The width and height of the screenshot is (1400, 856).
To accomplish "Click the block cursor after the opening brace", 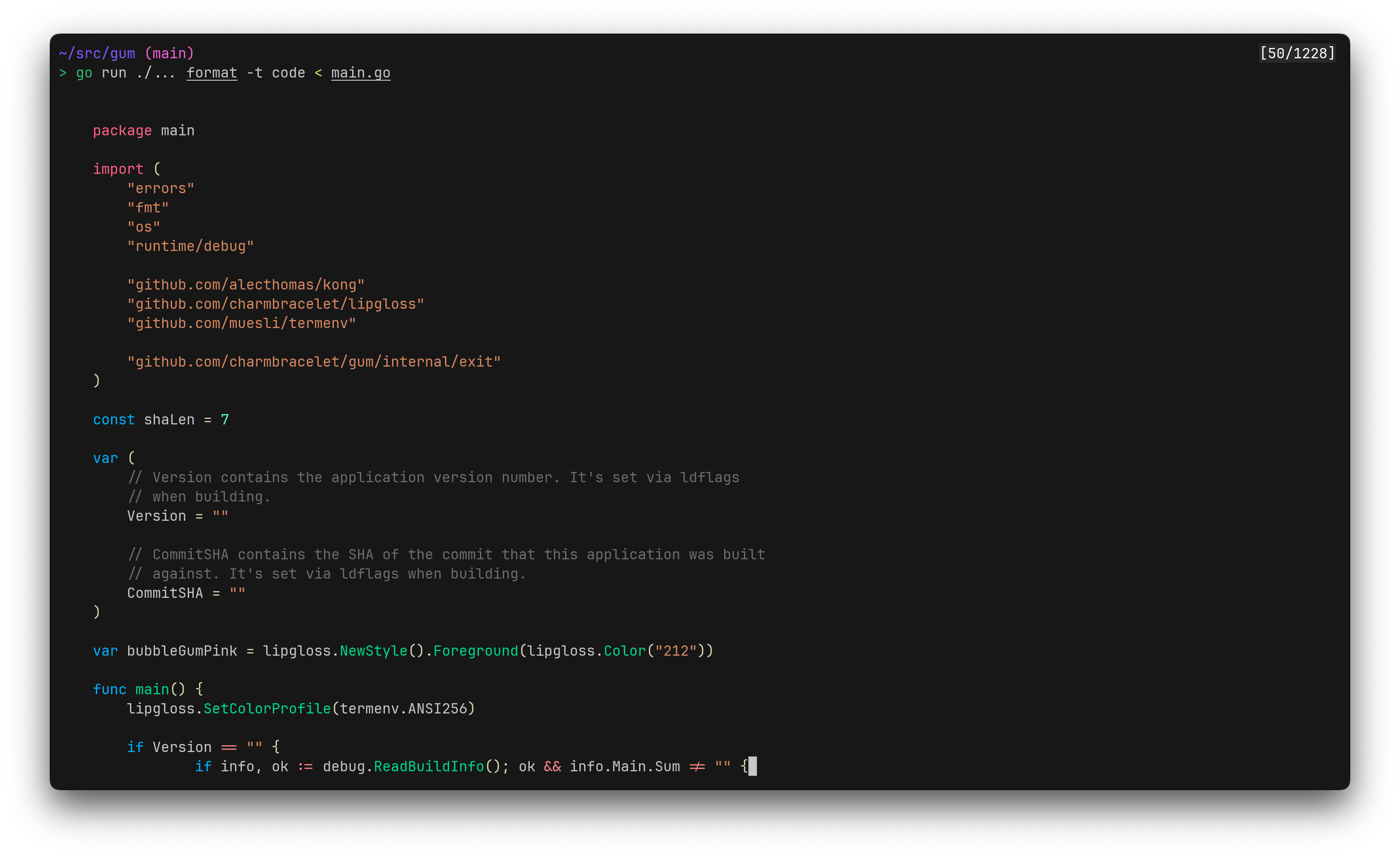I will [753, 766].
